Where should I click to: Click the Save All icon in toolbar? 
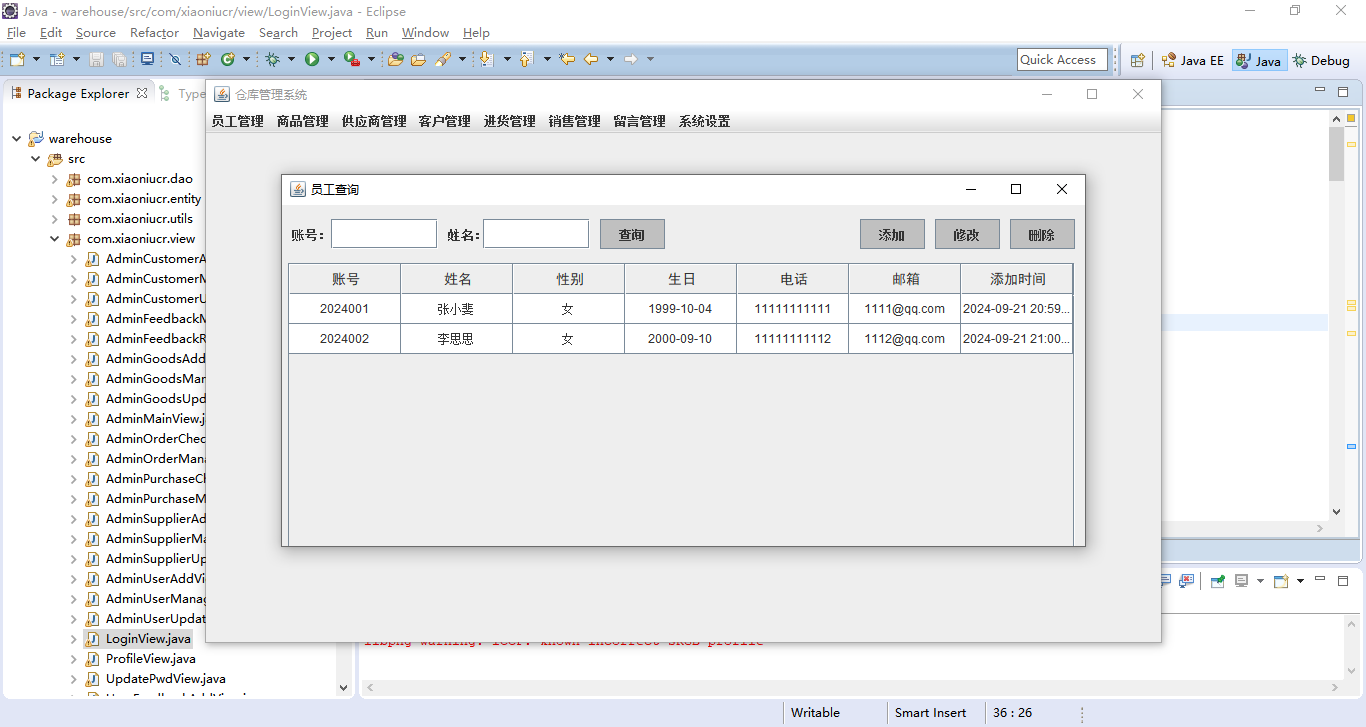(119, 60)
